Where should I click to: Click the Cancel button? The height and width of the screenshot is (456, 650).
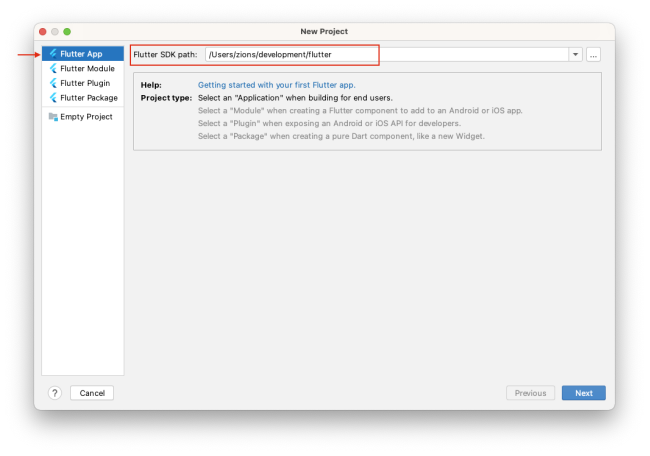tap(92, 393)
